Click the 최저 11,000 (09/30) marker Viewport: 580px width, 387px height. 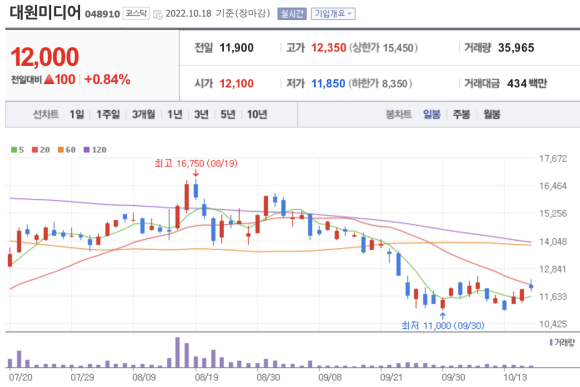(443, 326)
